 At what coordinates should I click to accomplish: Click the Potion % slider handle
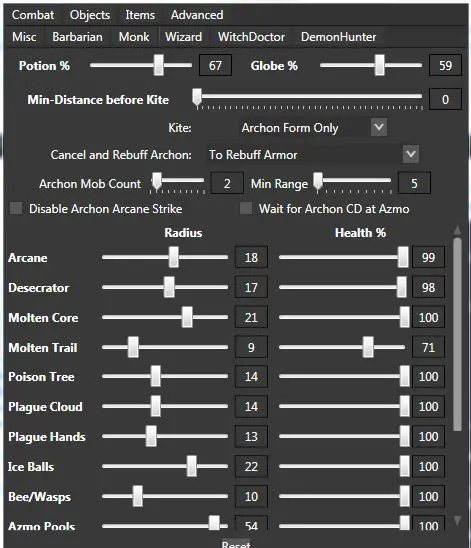(159, 65)
